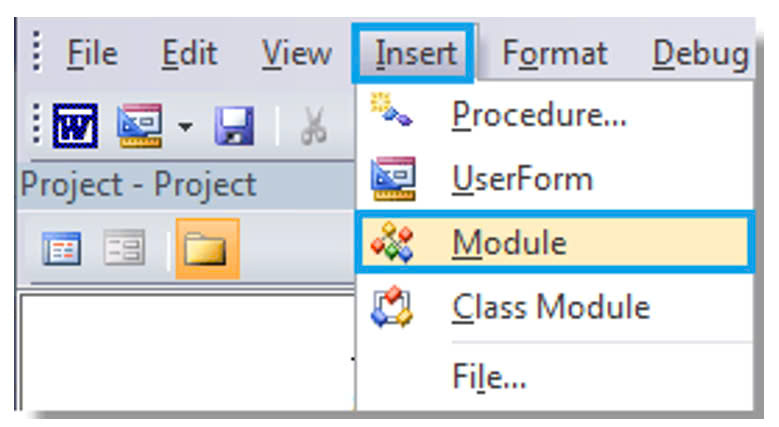
Task: Collapse the open Insert menu
Action: pos(415,54)
